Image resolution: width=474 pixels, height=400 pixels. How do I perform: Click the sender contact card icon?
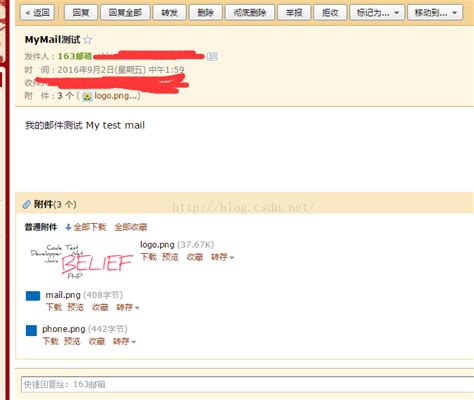coord(212,56)
